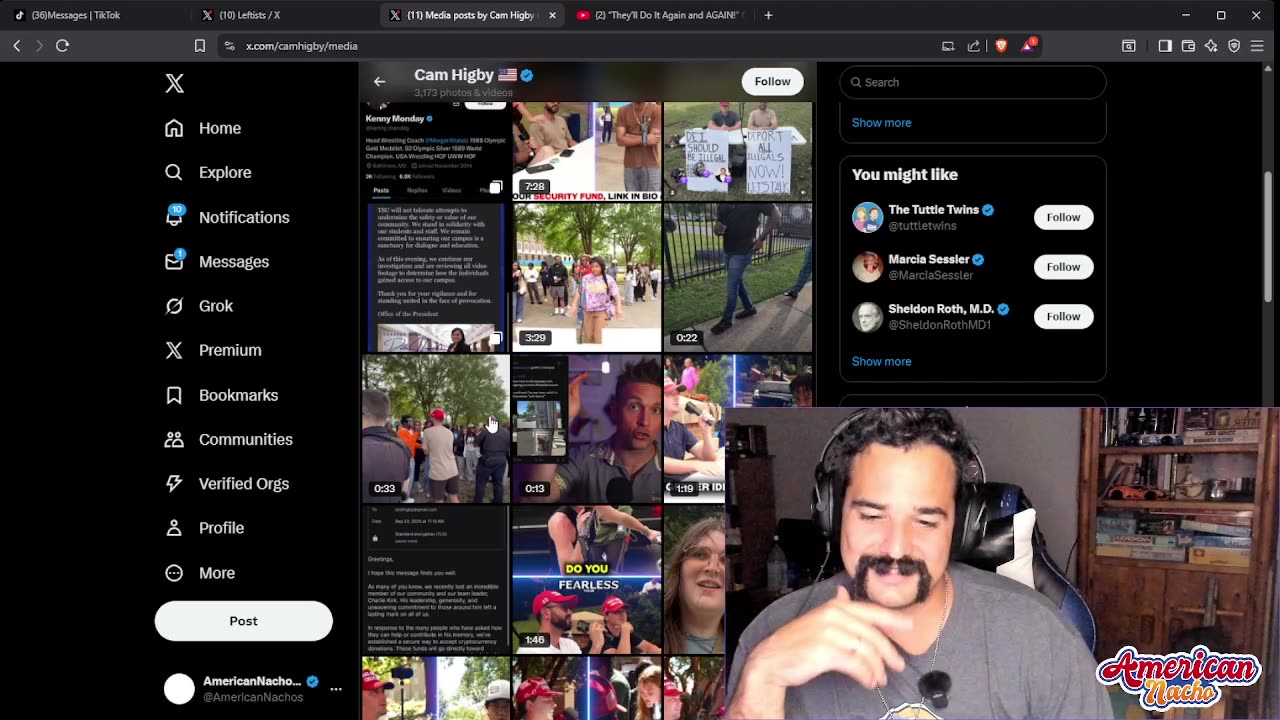The height and width of the screenshot is (720, 1280).
Task: Open the tab search toolbar icon
Action: (1129, 46)
